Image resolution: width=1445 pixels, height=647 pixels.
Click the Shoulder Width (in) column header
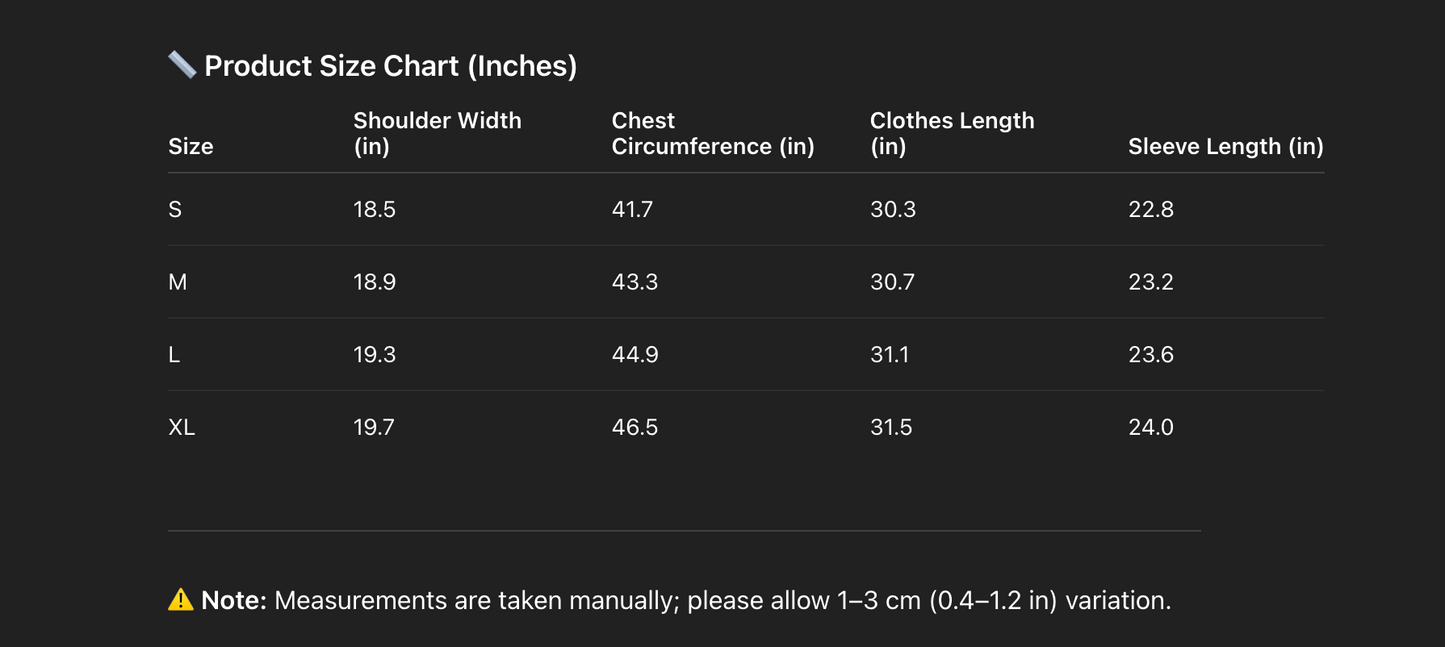(x=437, y=133)
